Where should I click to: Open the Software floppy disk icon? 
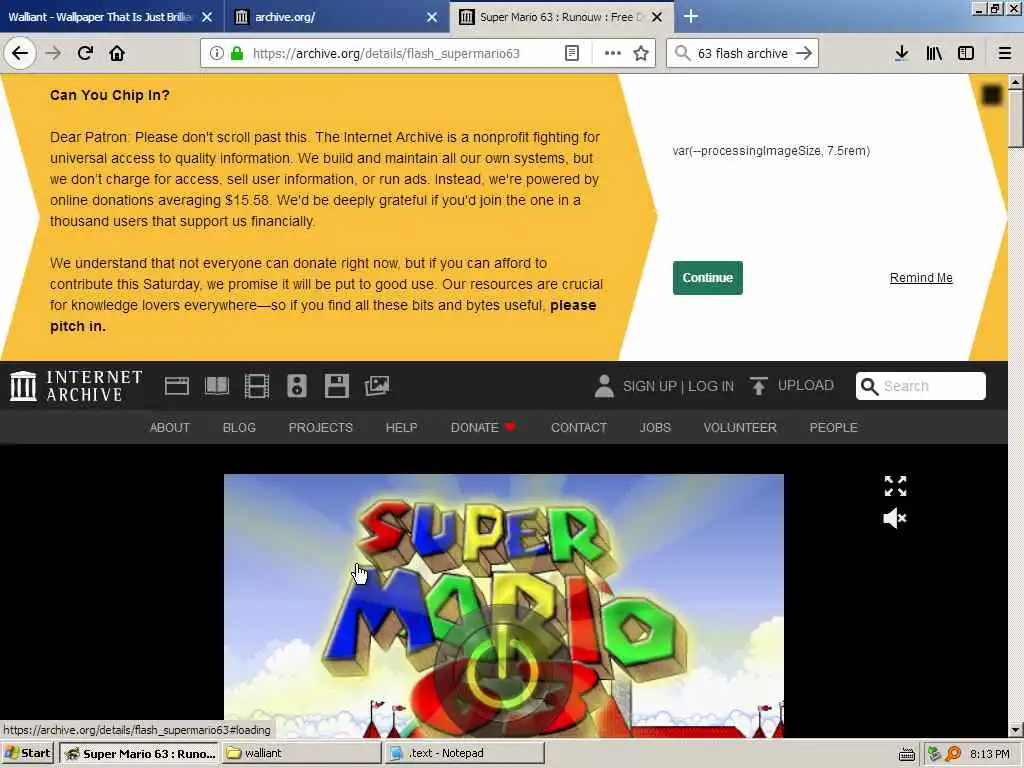pos(337,386)
